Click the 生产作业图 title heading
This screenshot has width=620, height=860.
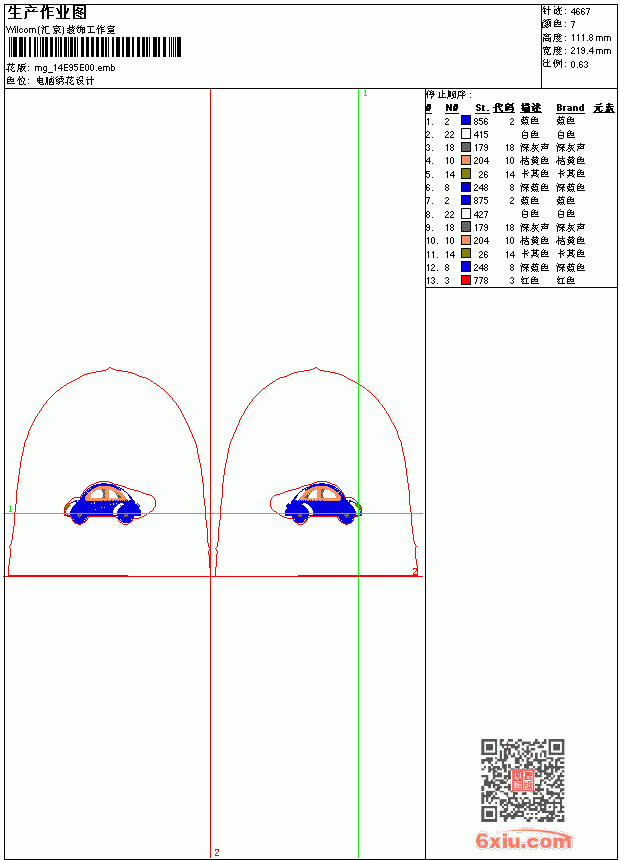pyautogui.click(x=47, y=13)
